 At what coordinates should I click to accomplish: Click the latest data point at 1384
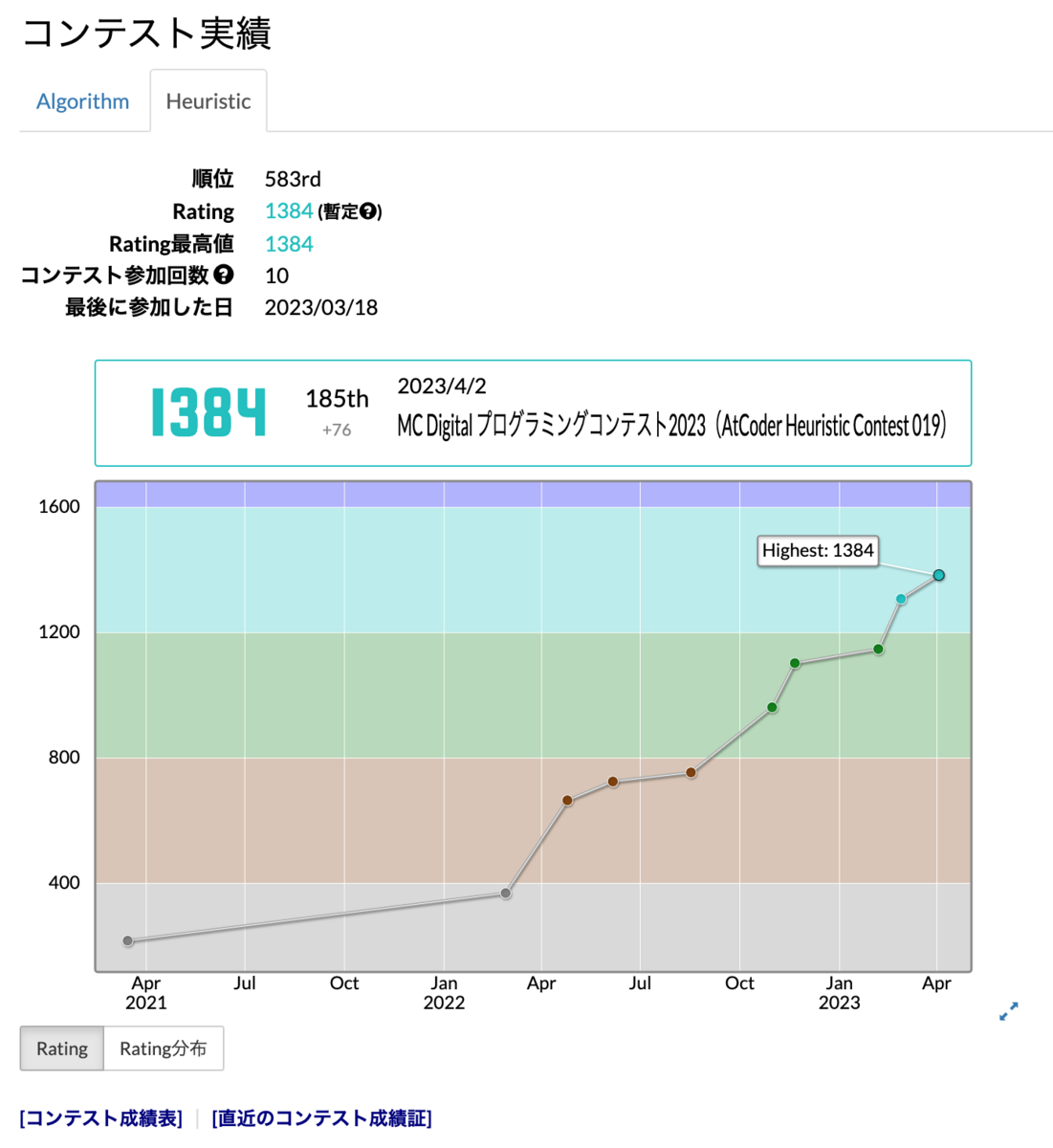point(939,575)
